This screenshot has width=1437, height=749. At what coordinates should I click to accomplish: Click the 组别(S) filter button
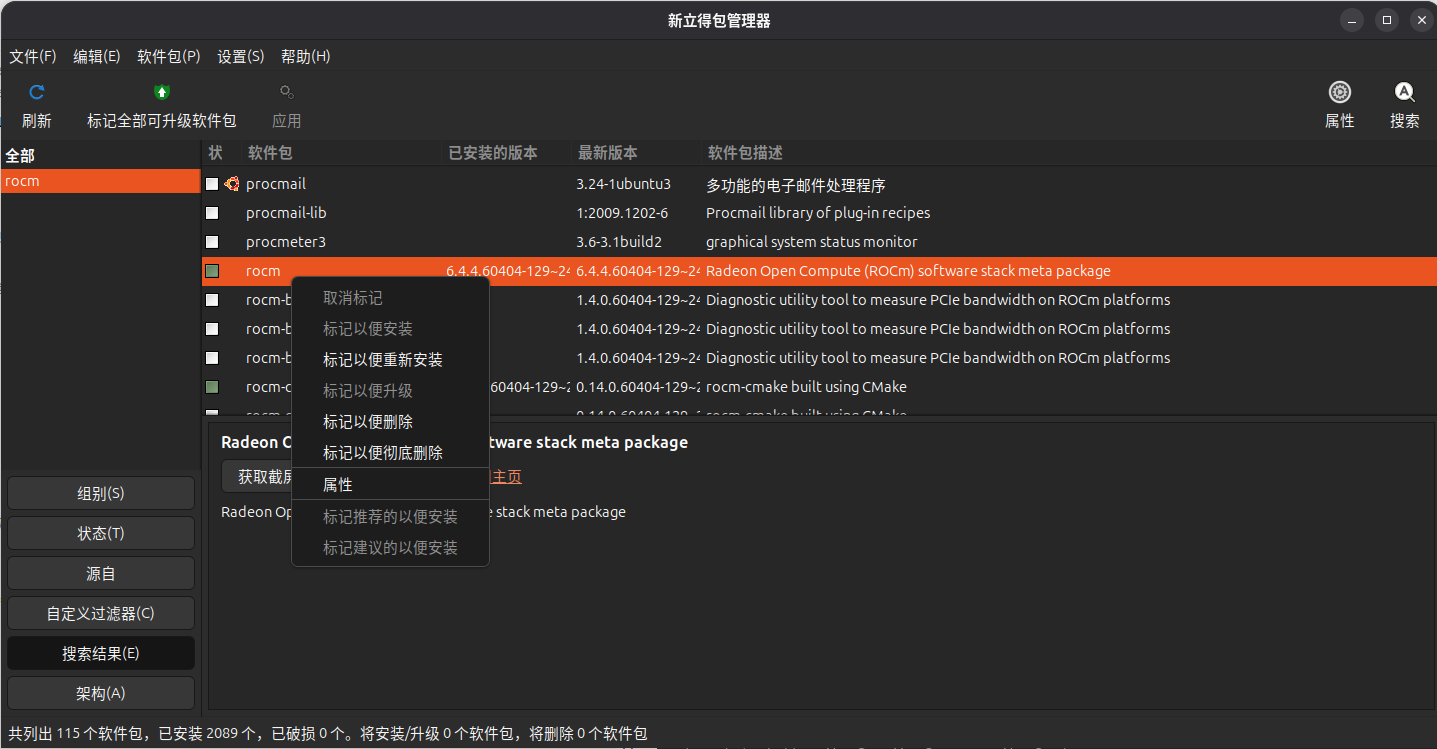click(x=101, y=493)
